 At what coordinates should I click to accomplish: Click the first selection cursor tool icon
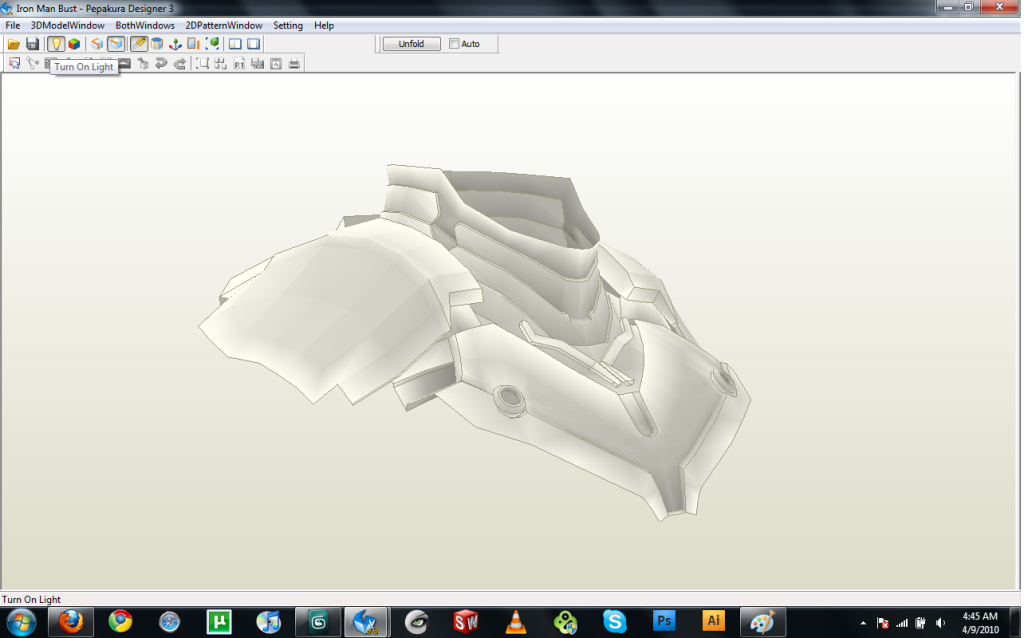(15, 64)
